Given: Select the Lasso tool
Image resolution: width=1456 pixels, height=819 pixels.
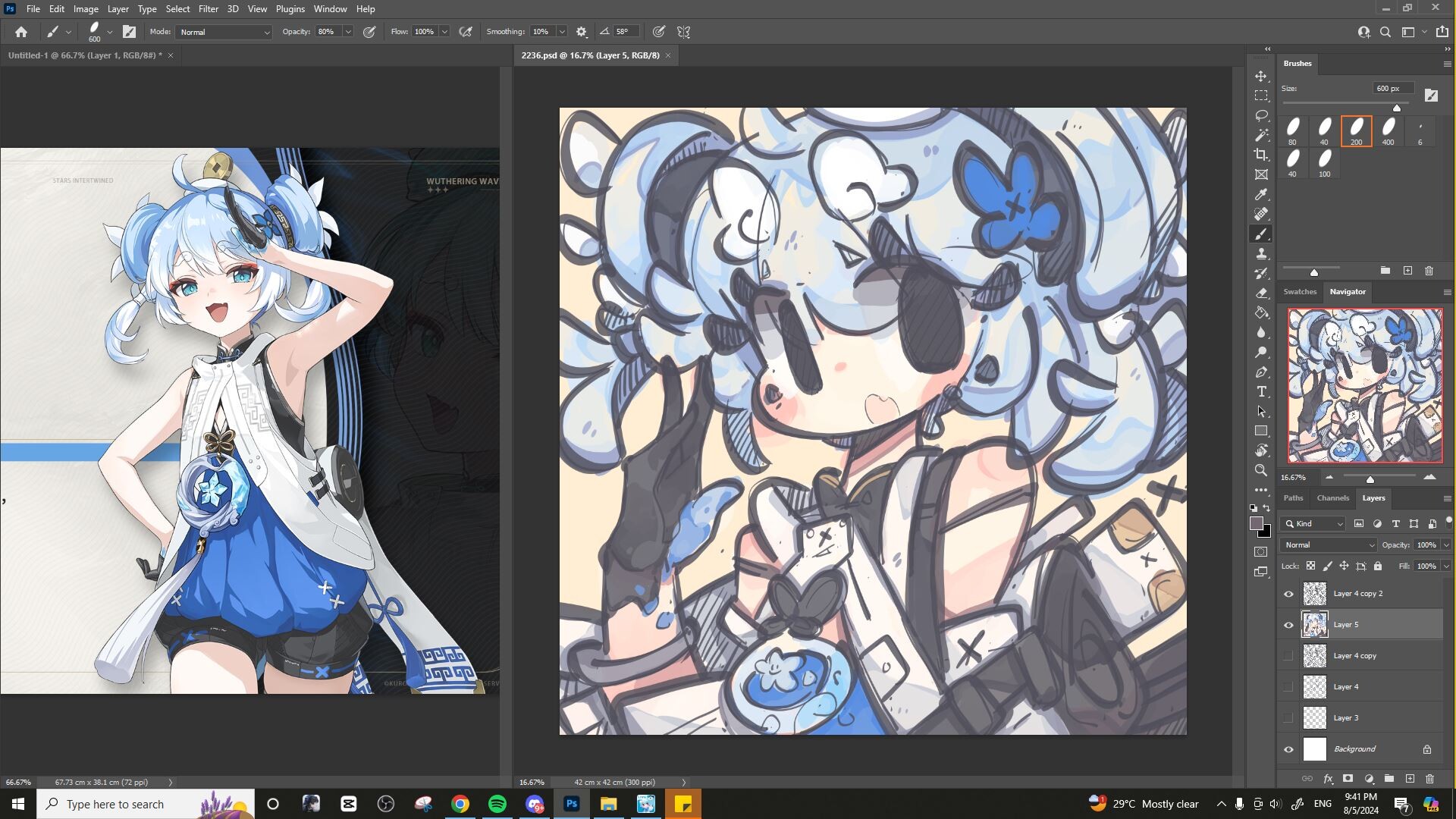Looking at the screenshot, I should [x=1261, y=115].
